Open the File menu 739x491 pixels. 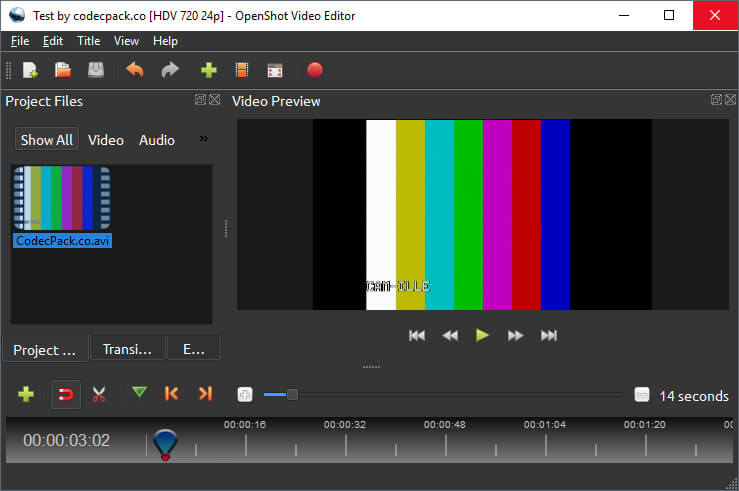point(20,41)
